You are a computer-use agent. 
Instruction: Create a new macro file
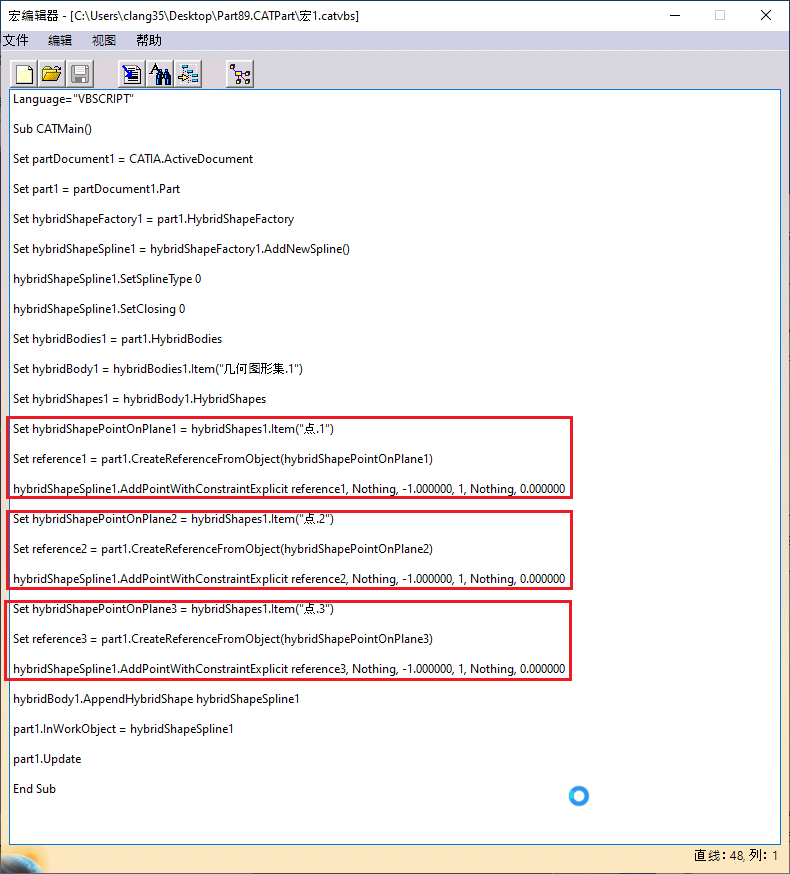pos(25,74)
